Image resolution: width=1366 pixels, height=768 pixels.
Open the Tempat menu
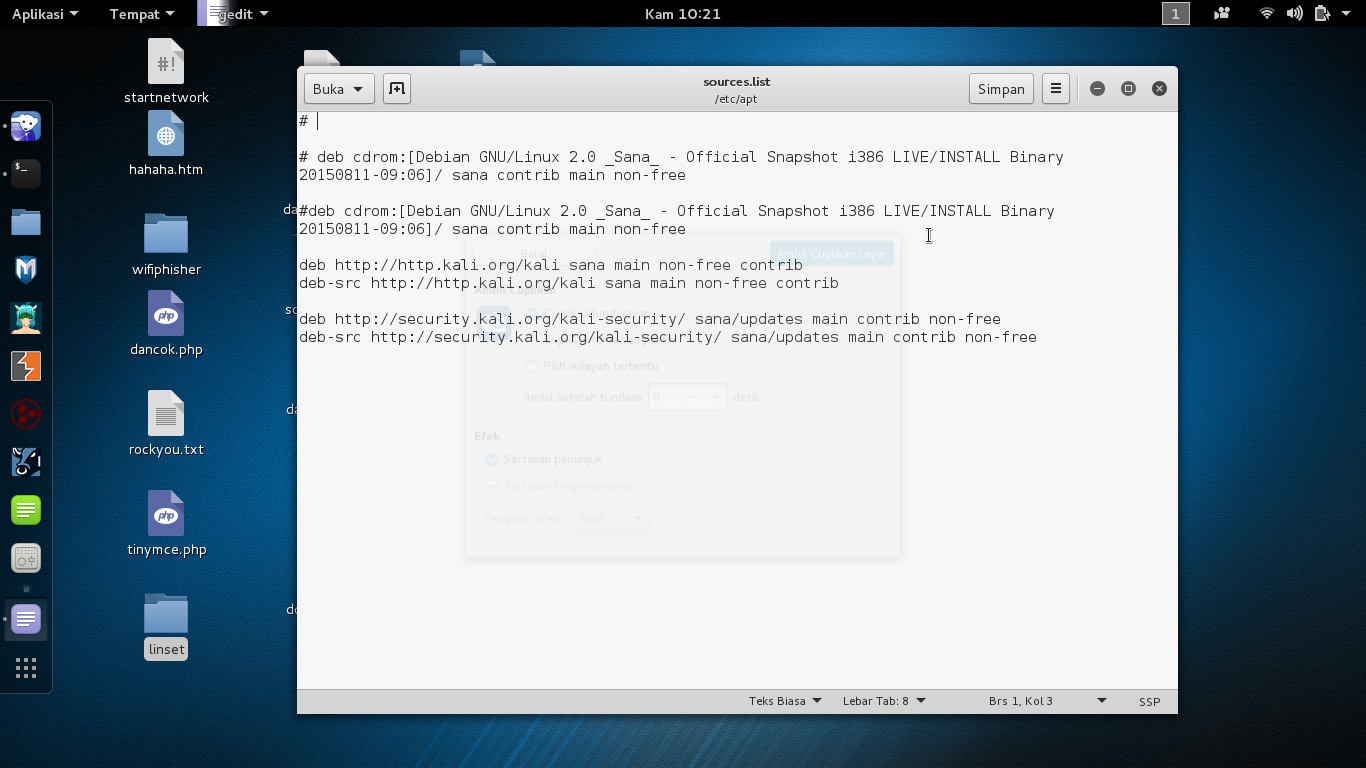tap(142, 14)
